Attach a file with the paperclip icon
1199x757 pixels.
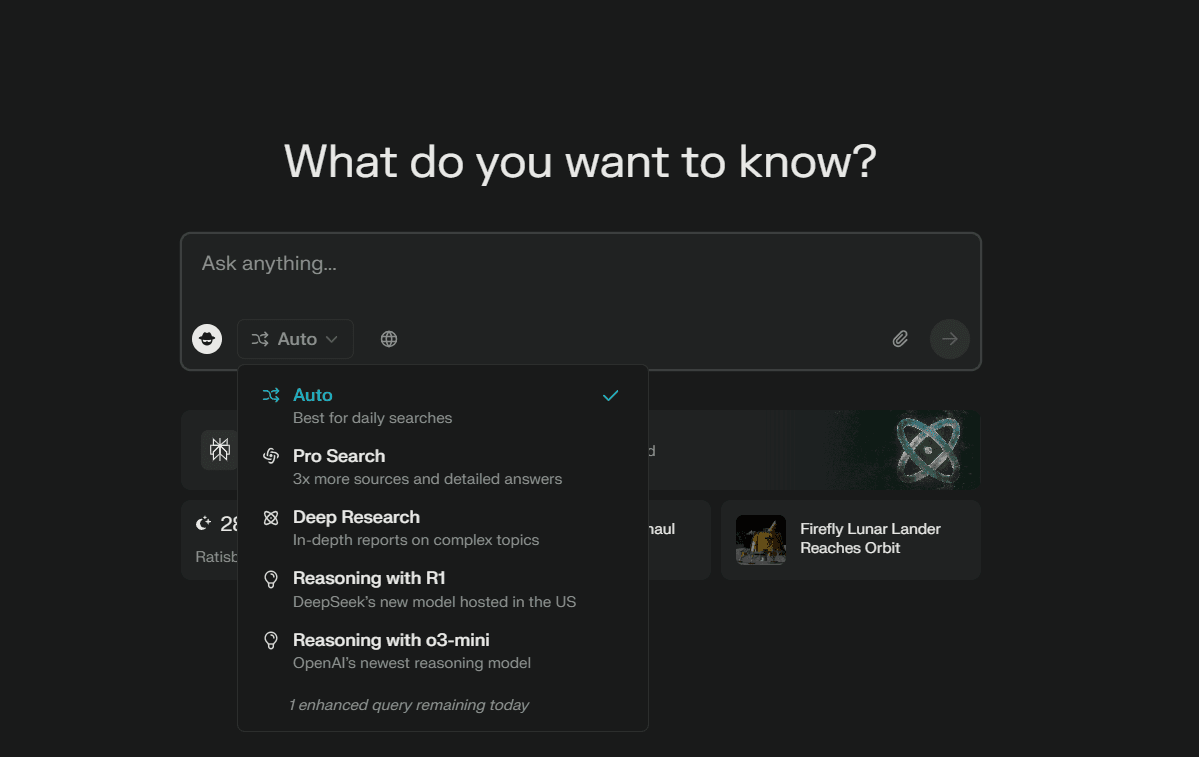point(900,339)
